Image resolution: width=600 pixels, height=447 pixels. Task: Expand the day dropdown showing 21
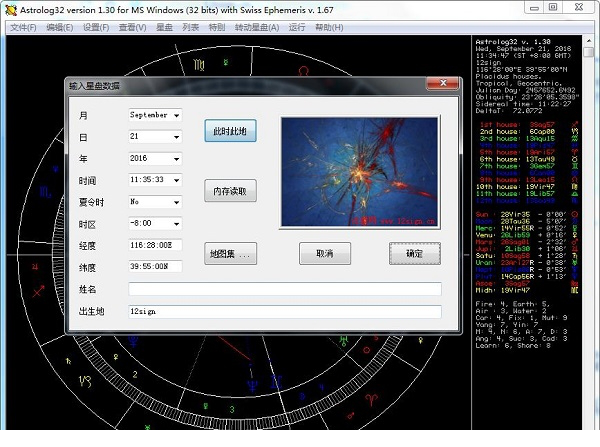pyautogui.click(x=176, y=137)
